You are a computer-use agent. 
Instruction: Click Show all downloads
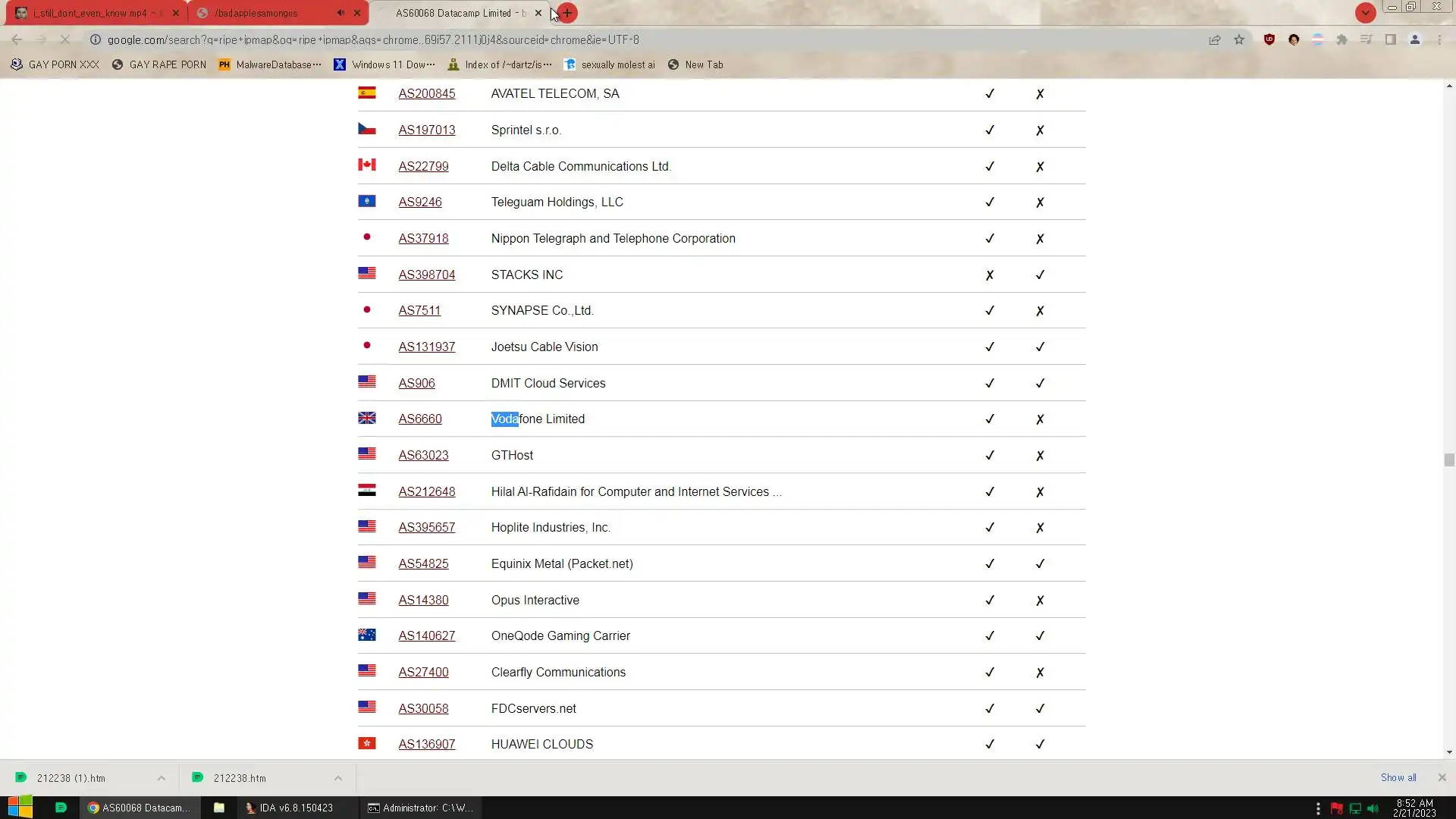[x=1398, y=778]
